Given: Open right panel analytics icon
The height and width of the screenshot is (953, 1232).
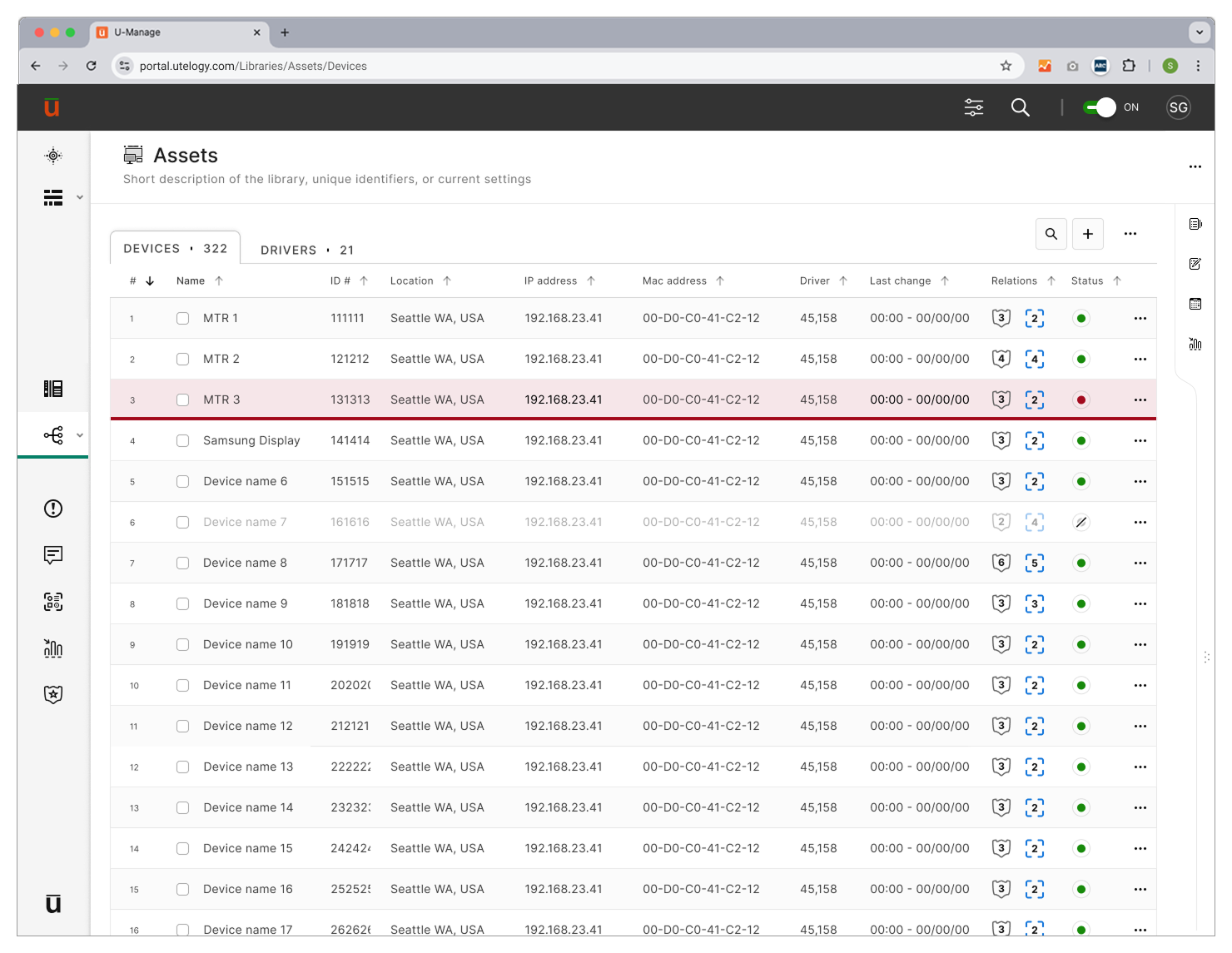Looking at the screenshot, I should (1195, 344).
